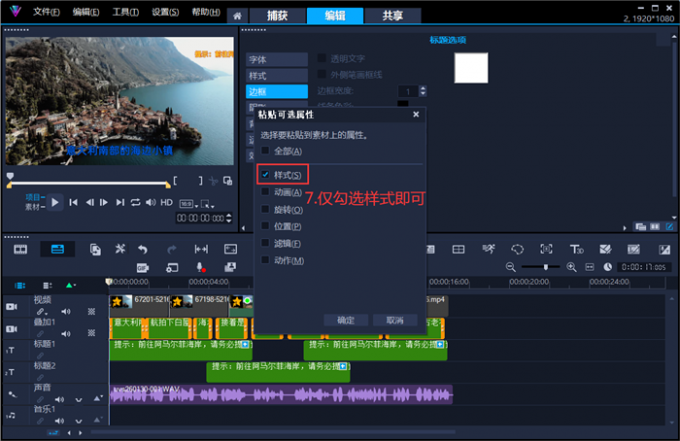Open the preview volume control
Image resolution: width=680 pixels, height=441 pixels.
pyautogui.click(x=150, y=202)
